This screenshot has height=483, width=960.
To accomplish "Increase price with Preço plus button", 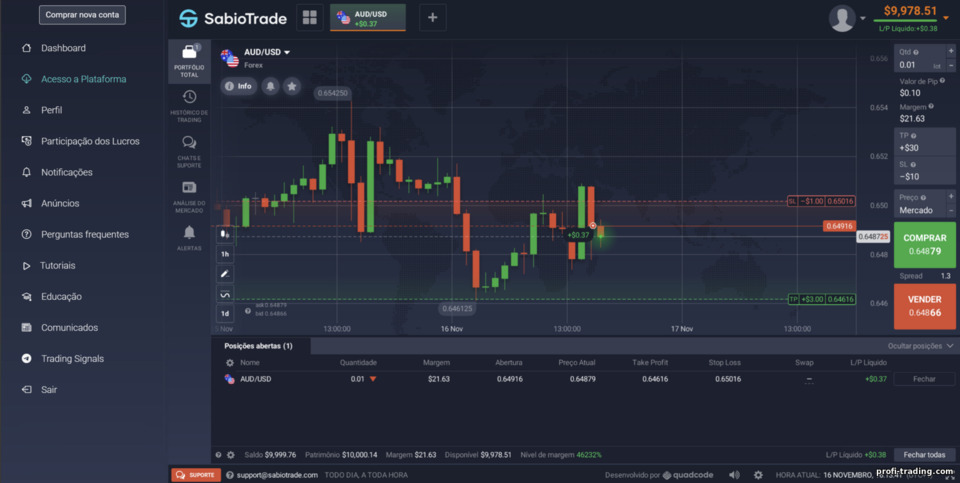I will tap(951, 197).
